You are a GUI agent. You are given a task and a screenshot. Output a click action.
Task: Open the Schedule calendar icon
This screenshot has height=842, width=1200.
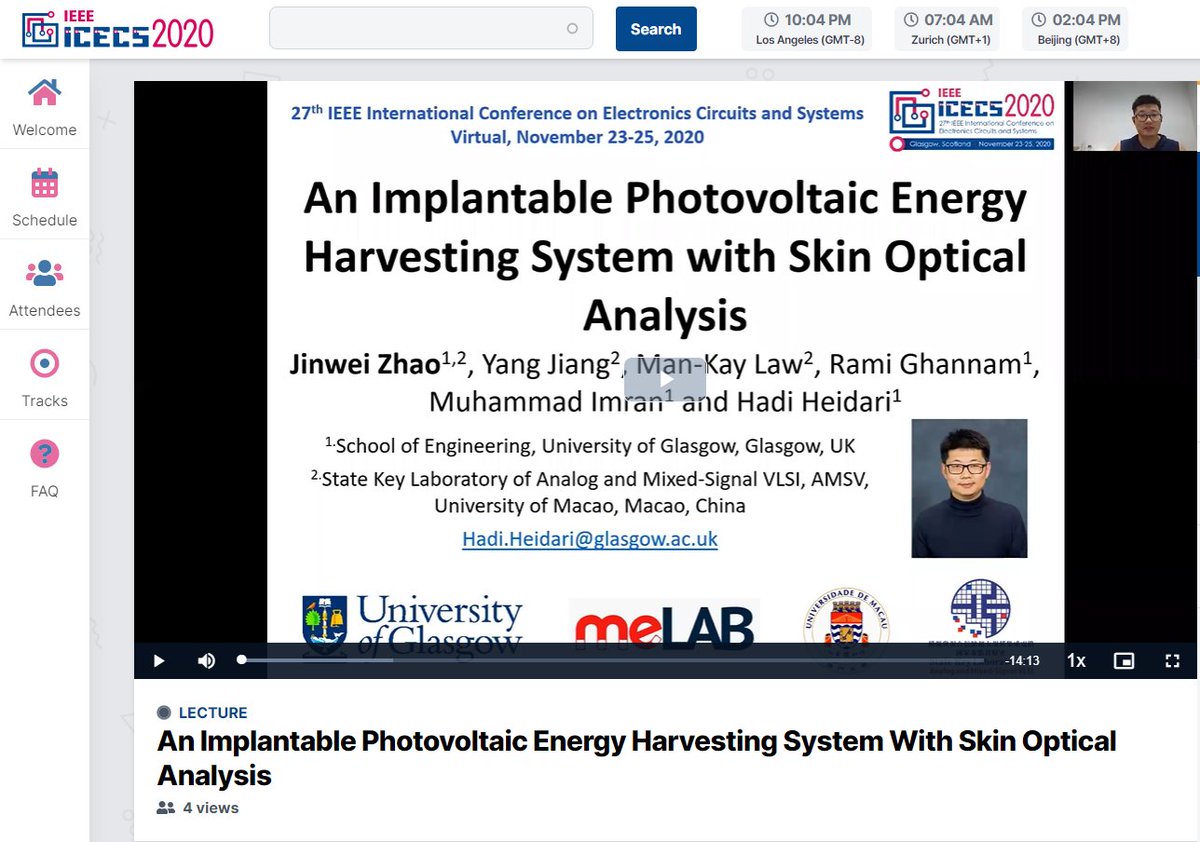[x=44, y=183]
